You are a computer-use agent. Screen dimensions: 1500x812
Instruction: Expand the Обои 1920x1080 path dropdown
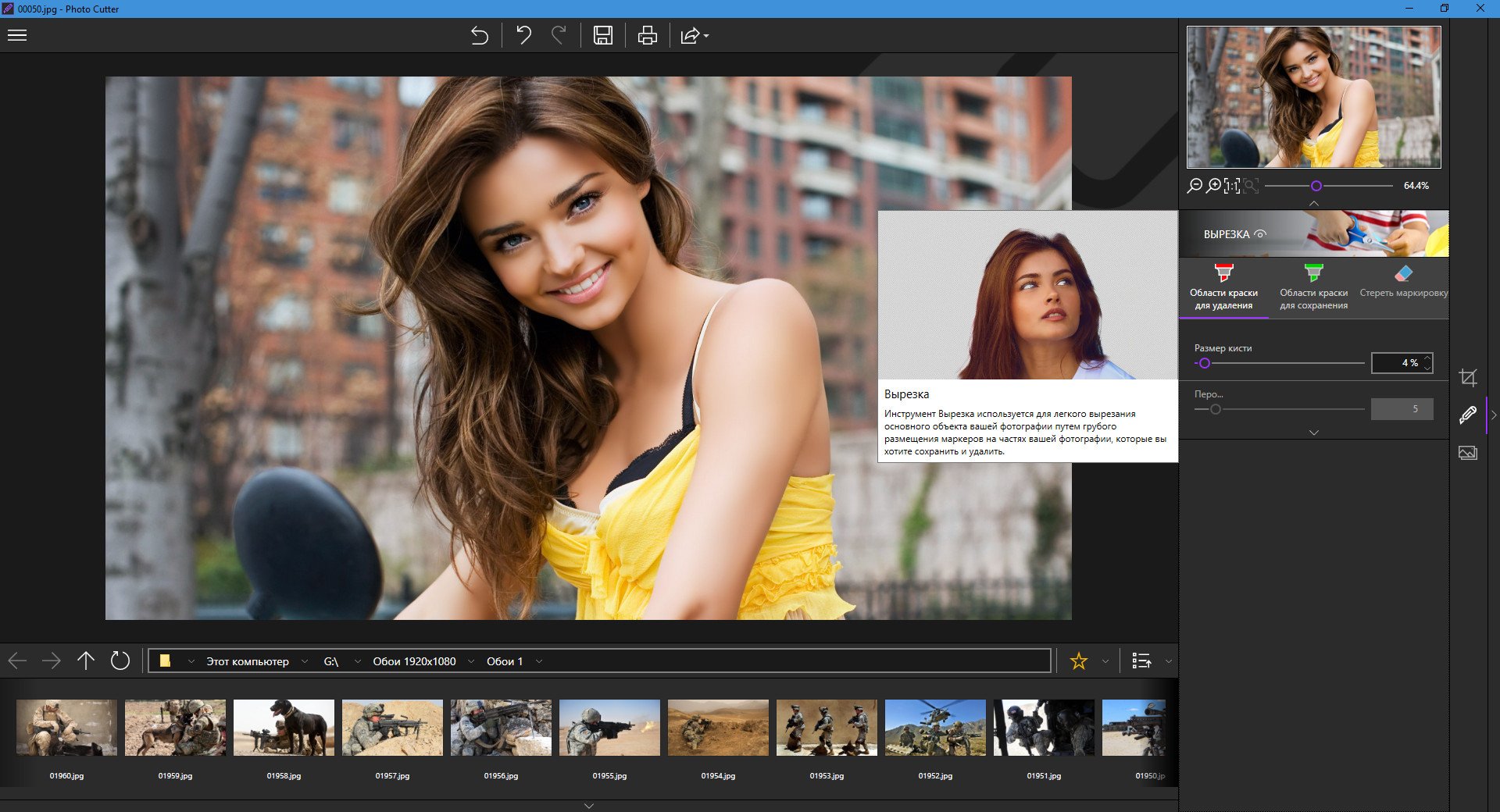pyautogui.click(x=471, y=661)
